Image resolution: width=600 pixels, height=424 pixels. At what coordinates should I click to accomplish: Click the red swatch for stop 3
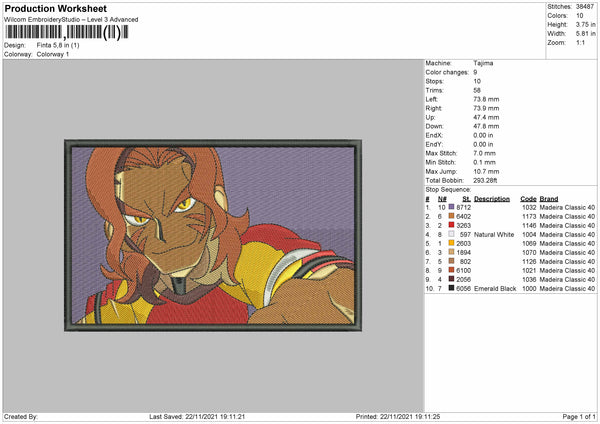click(451, 225)
